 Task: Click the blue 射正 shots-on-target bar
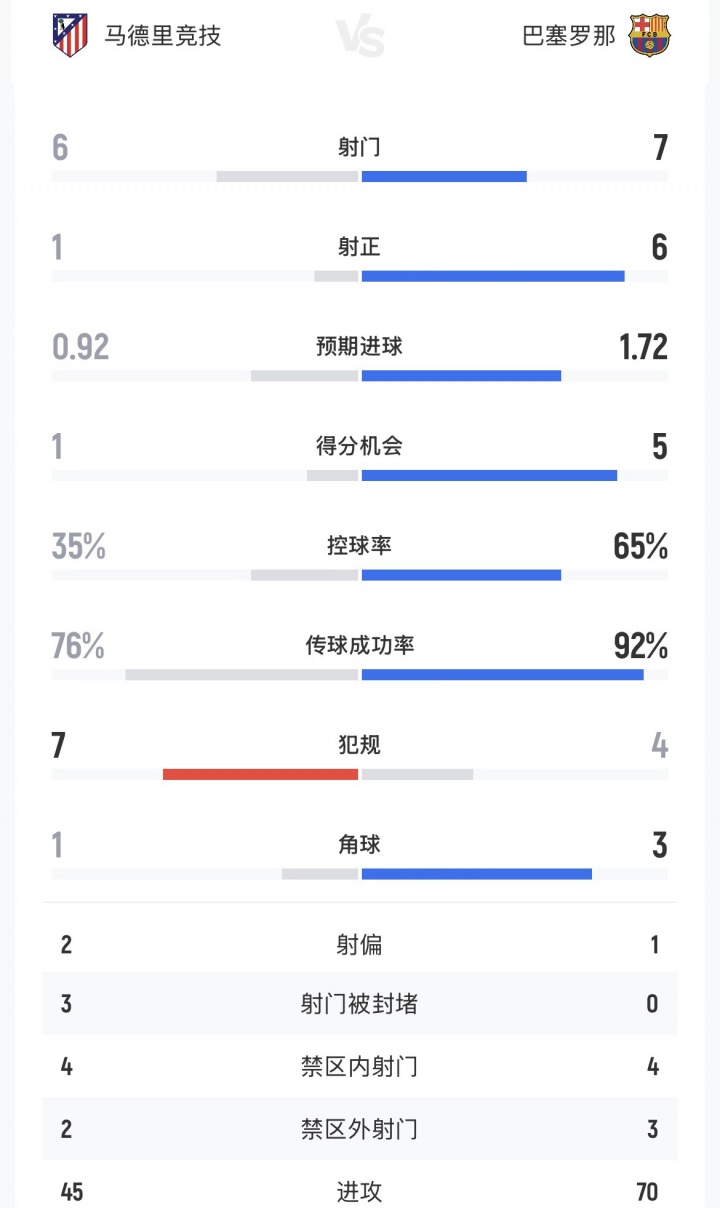click(493, 276)
